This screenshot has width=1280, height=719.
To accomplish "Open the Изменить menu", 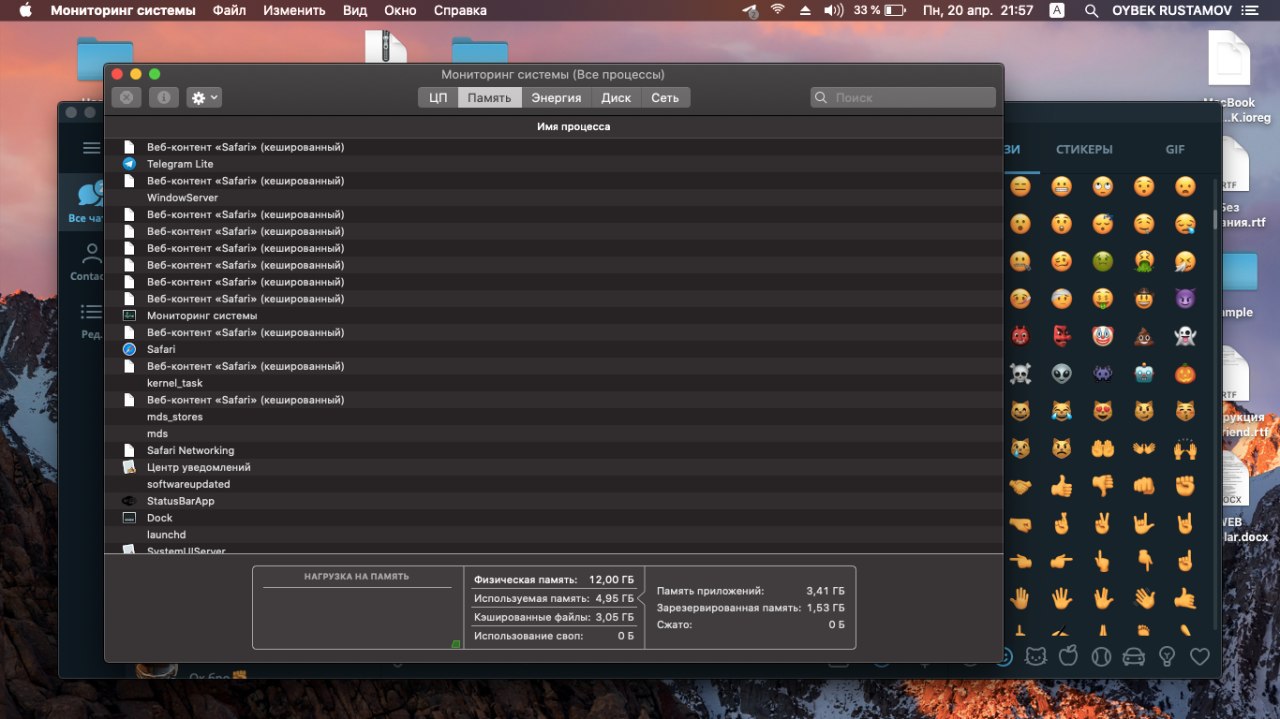I will coord(294,11).
